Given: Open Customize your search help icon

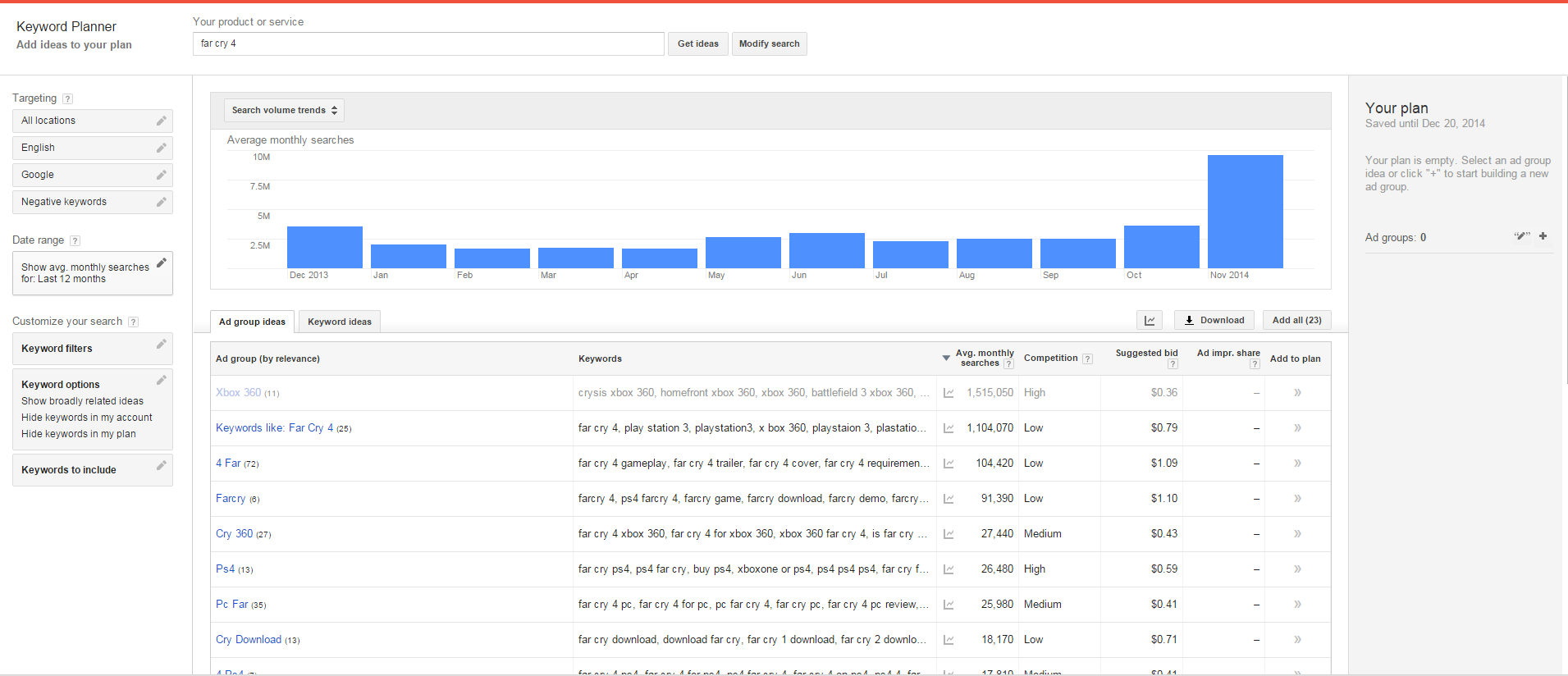Looking at the screenshot, I should click(133, 322).
